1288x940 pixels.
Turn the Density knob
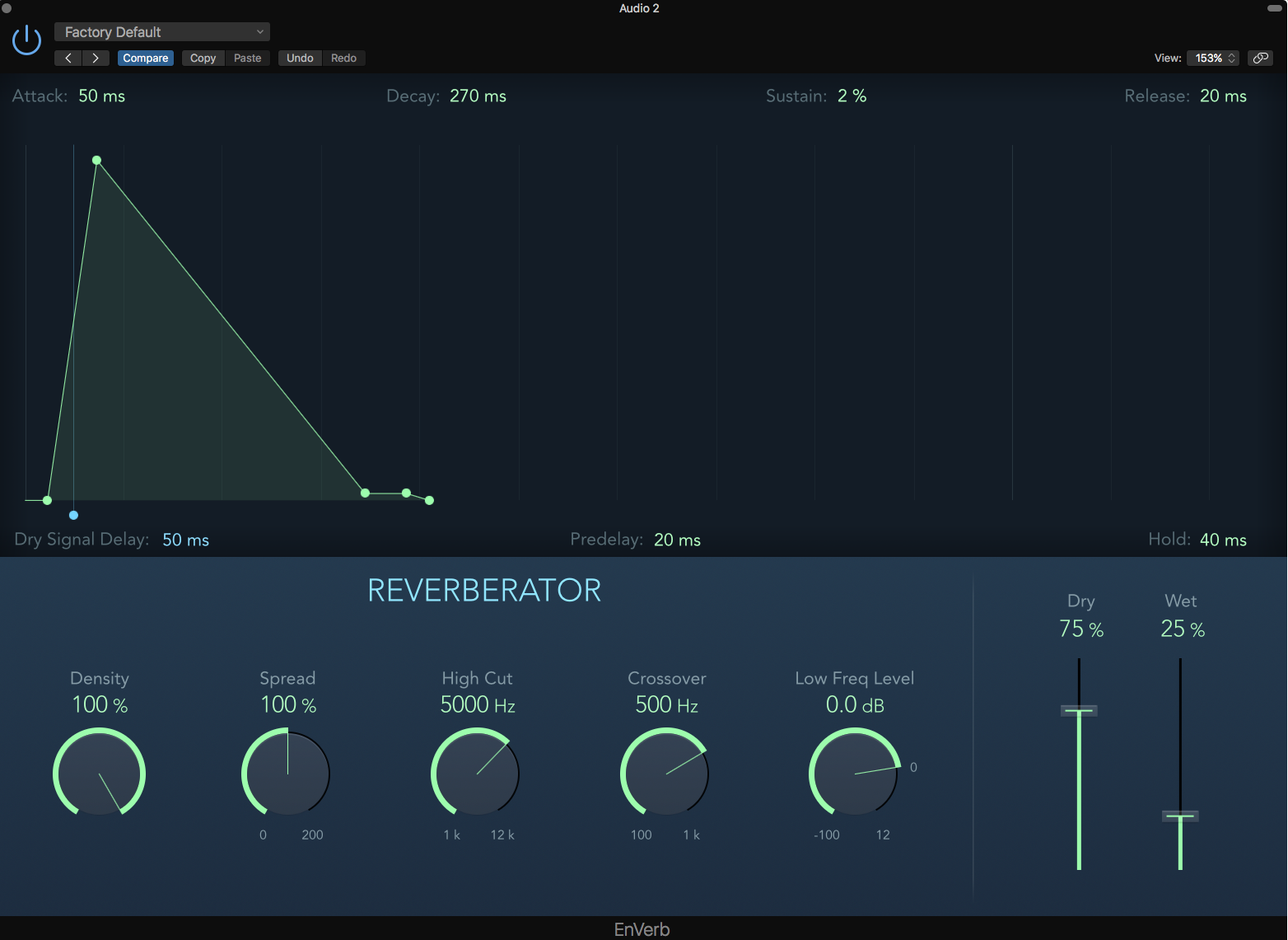tap(99, 773)
